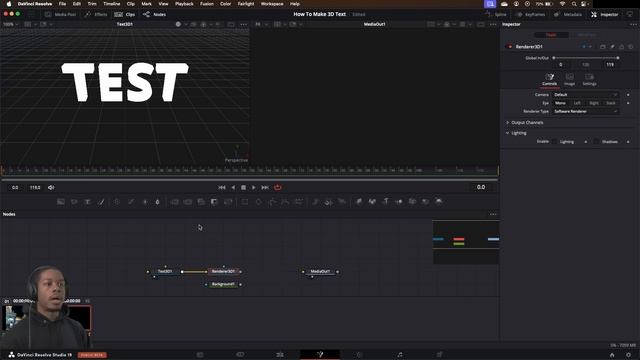Toggle the Nodes panel button

pos(155,14)
